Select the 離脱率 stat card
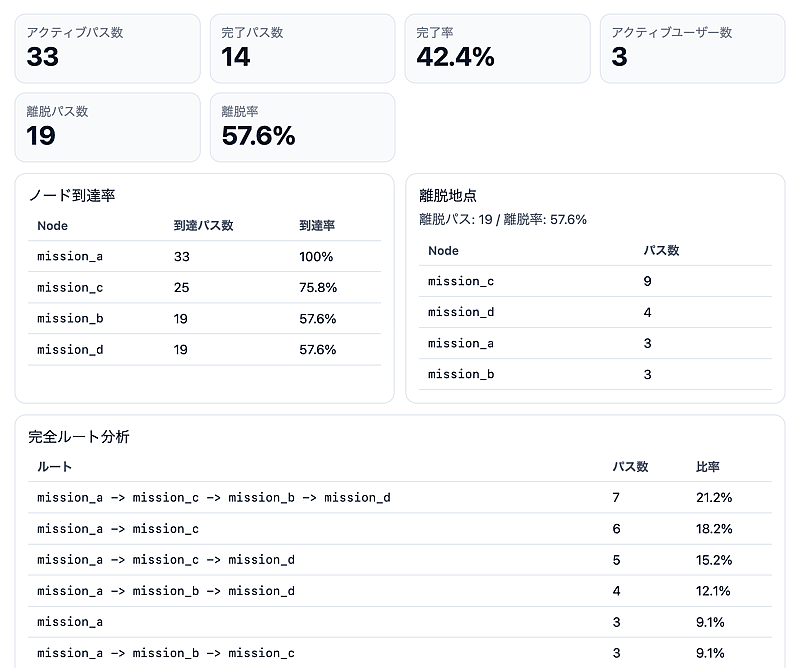 click(x=302, y=127)
